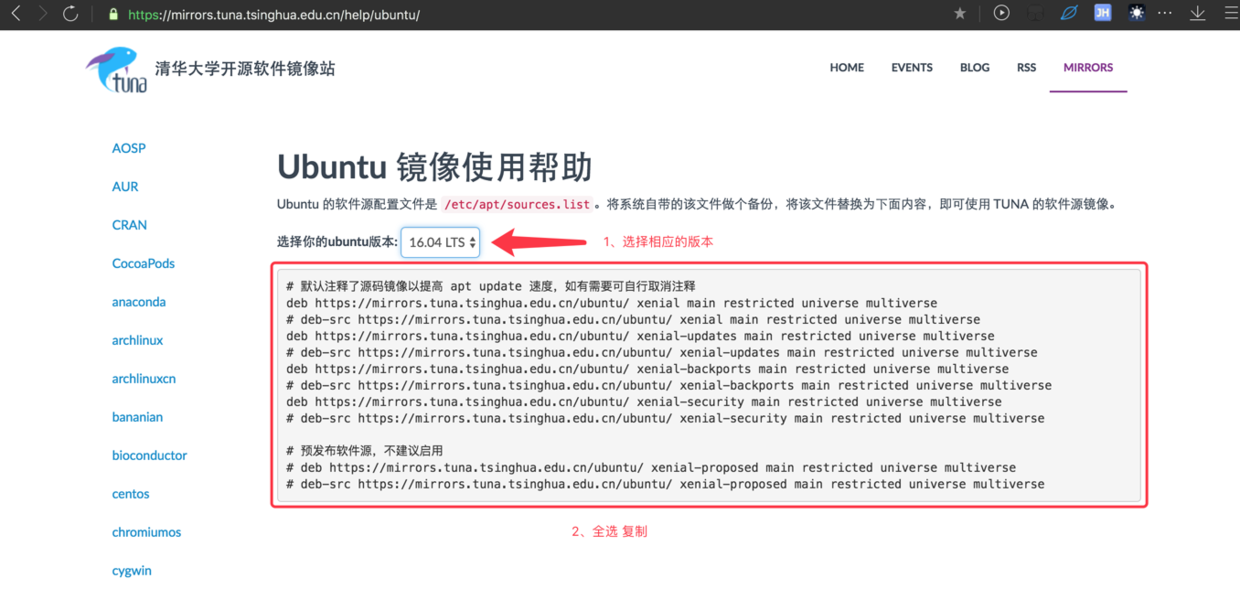Open the archlinuxcn mirror help link
The height and width of the screenshot is (589, 1240).
144,379
